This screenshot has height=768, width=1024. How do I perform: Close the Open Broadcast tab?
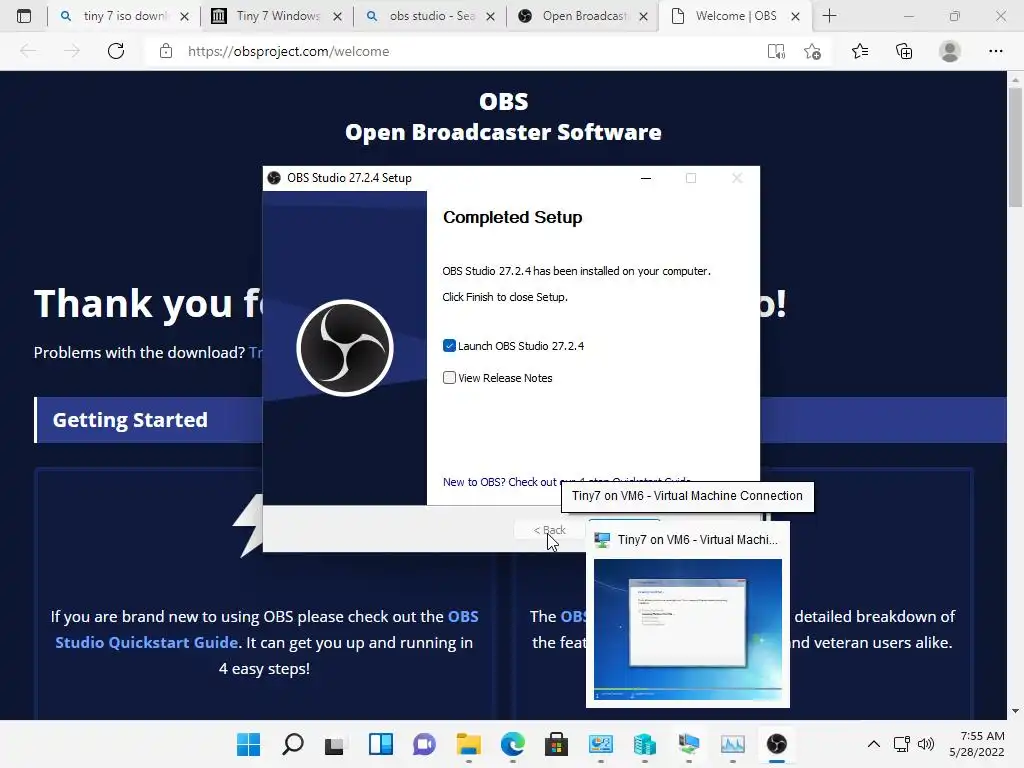coord(643,16)
